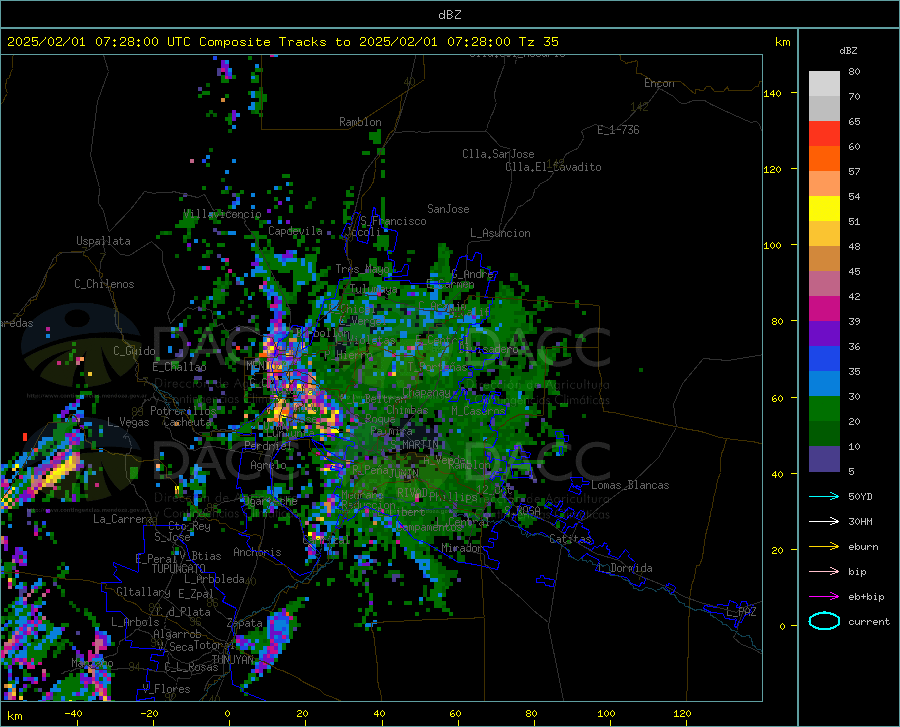Select the 10 dBZ slate purple swatch
Screen dimensions: 900x727
824,459
